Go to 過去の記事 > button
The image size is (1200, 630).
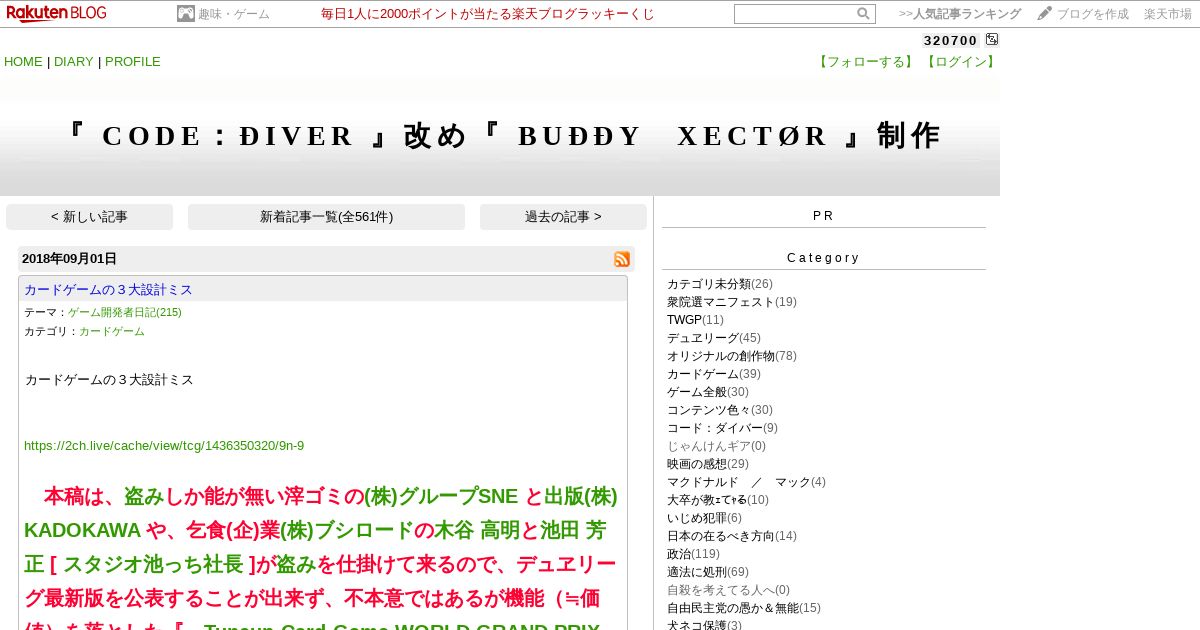[563, 217]
